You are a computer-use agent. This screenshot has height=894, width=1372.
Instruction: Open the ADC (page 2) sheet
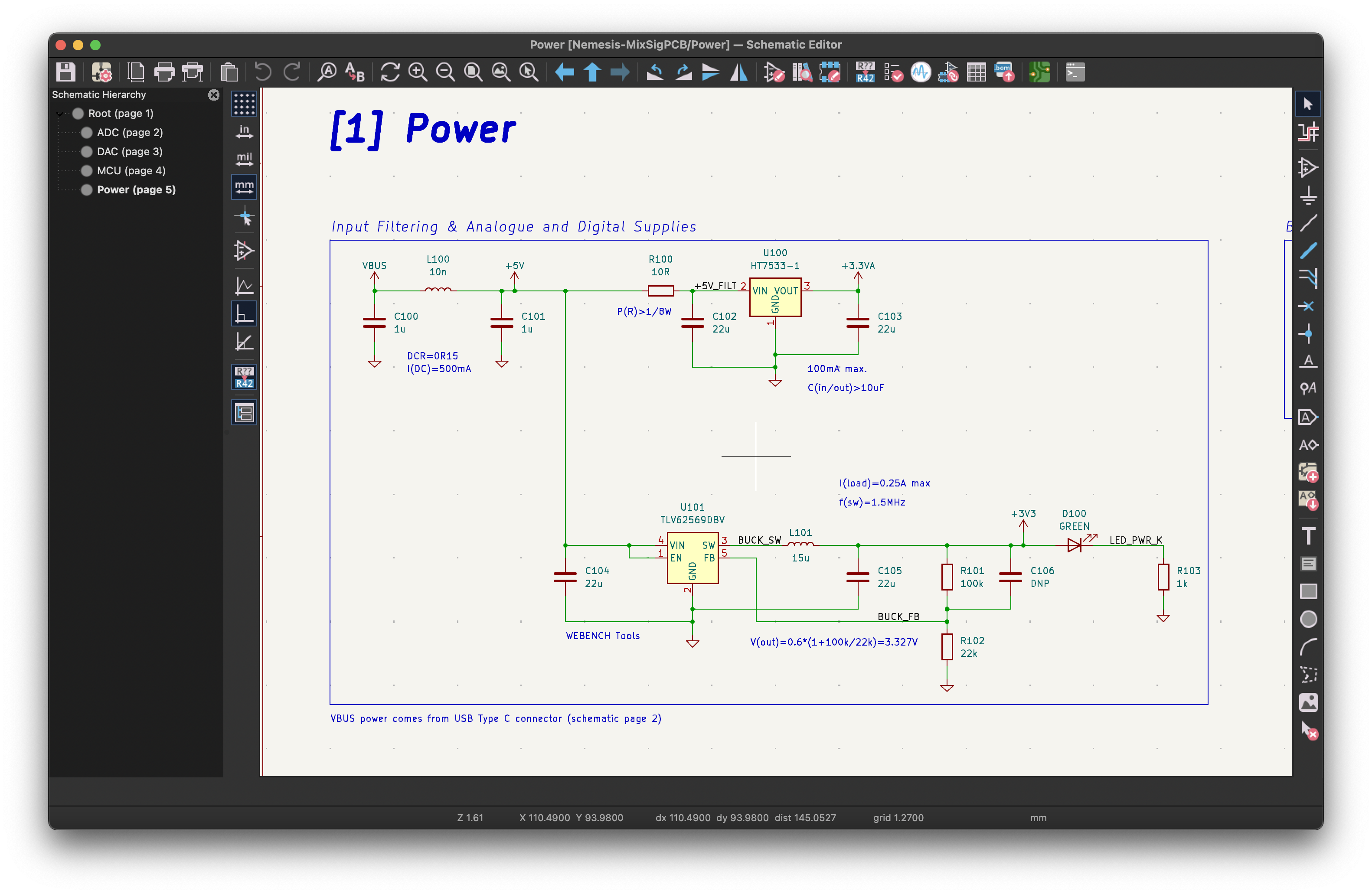tap(130, 133)
